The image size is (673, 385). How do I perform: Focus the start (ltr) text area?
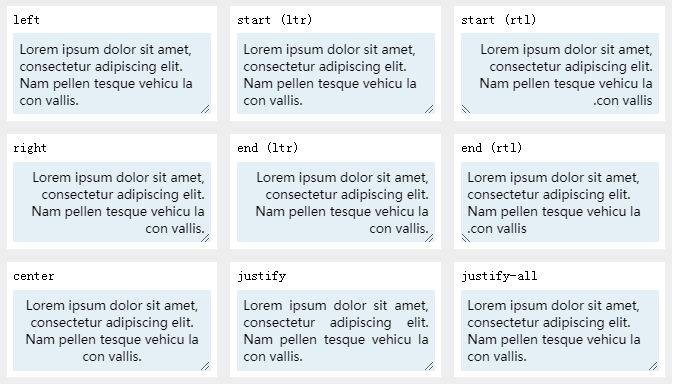(336, 73)
